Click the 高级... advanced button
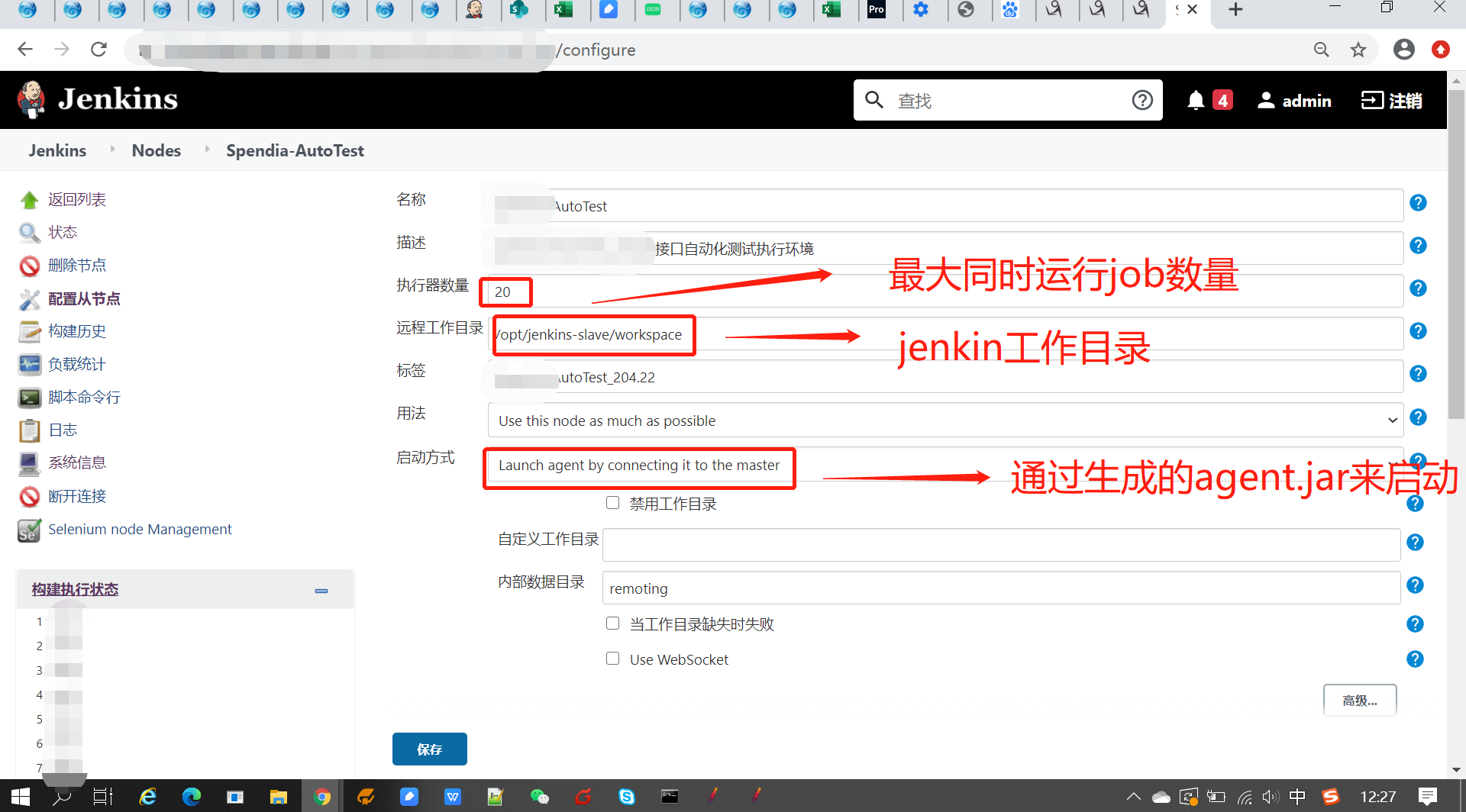Viewport: 1466px width, 812px height. (x=1360, y=701)
